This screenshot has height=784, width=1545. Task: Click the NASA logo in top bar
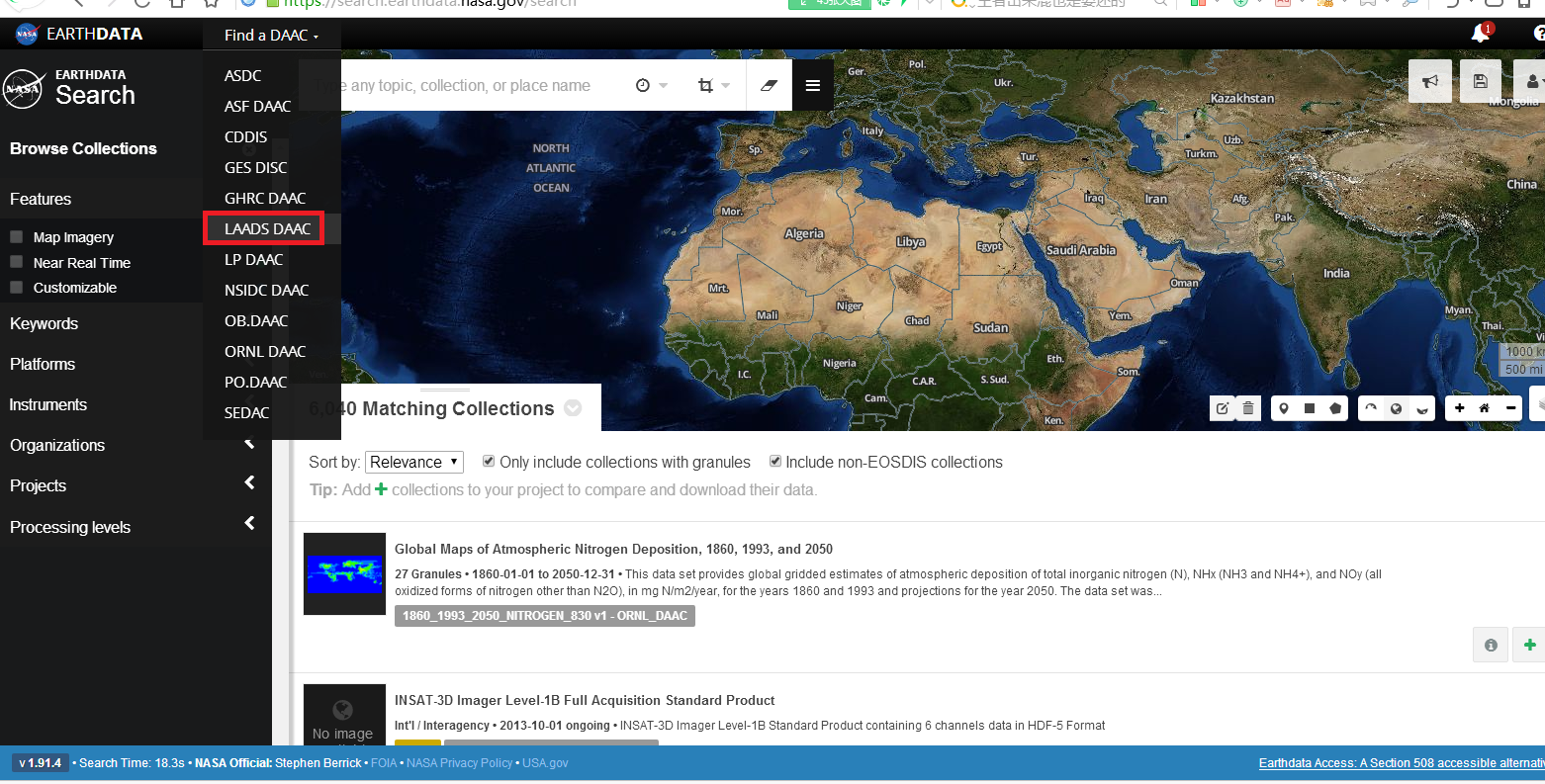27,35
